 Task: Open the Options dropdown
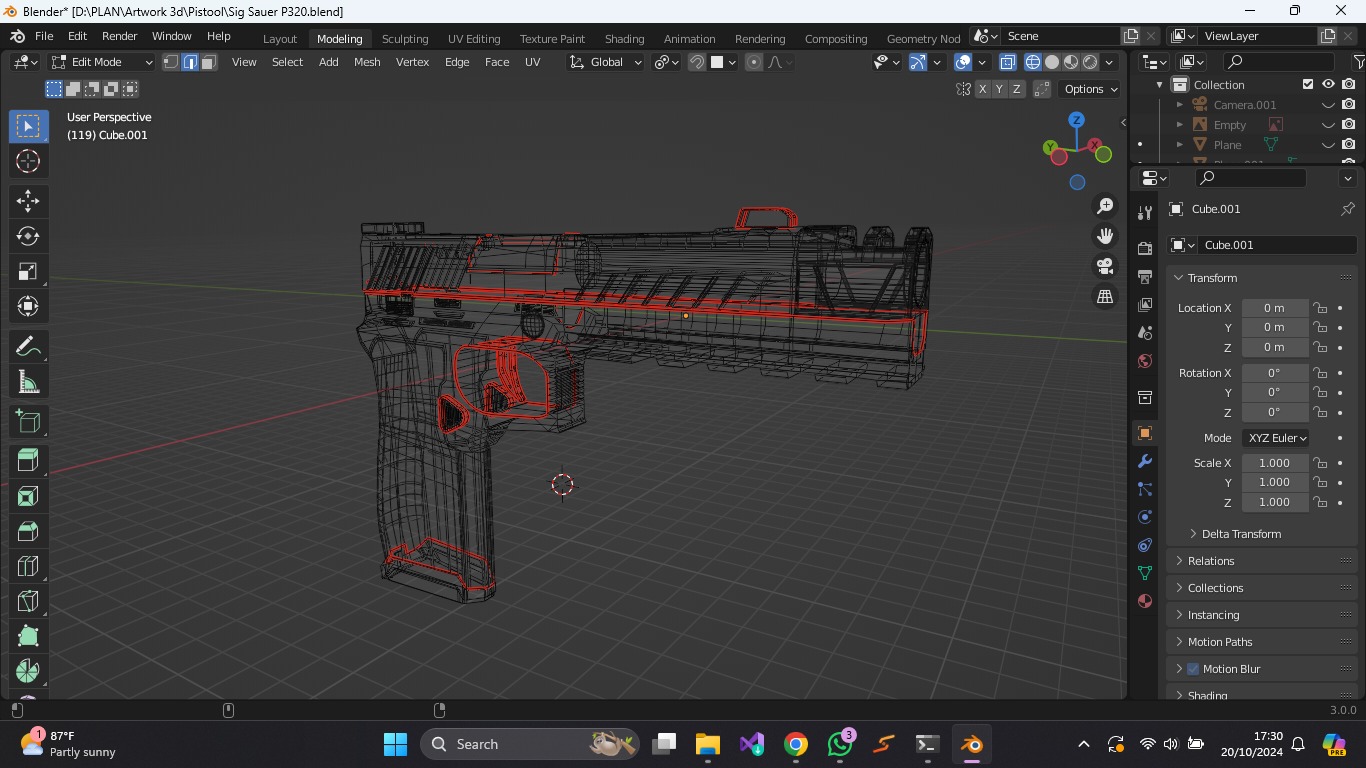tap(1090, 89)
